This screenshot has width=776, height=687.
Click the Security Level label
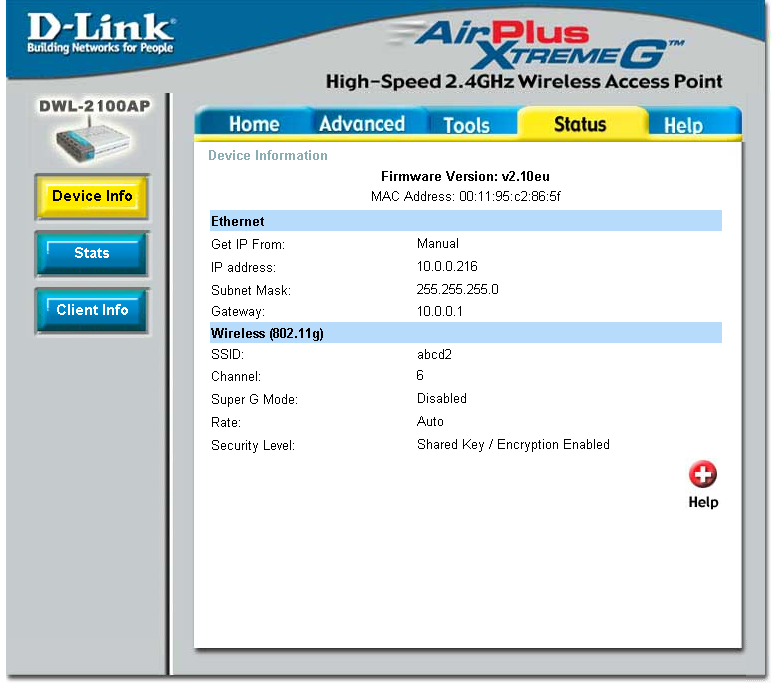tap(253, 445)
